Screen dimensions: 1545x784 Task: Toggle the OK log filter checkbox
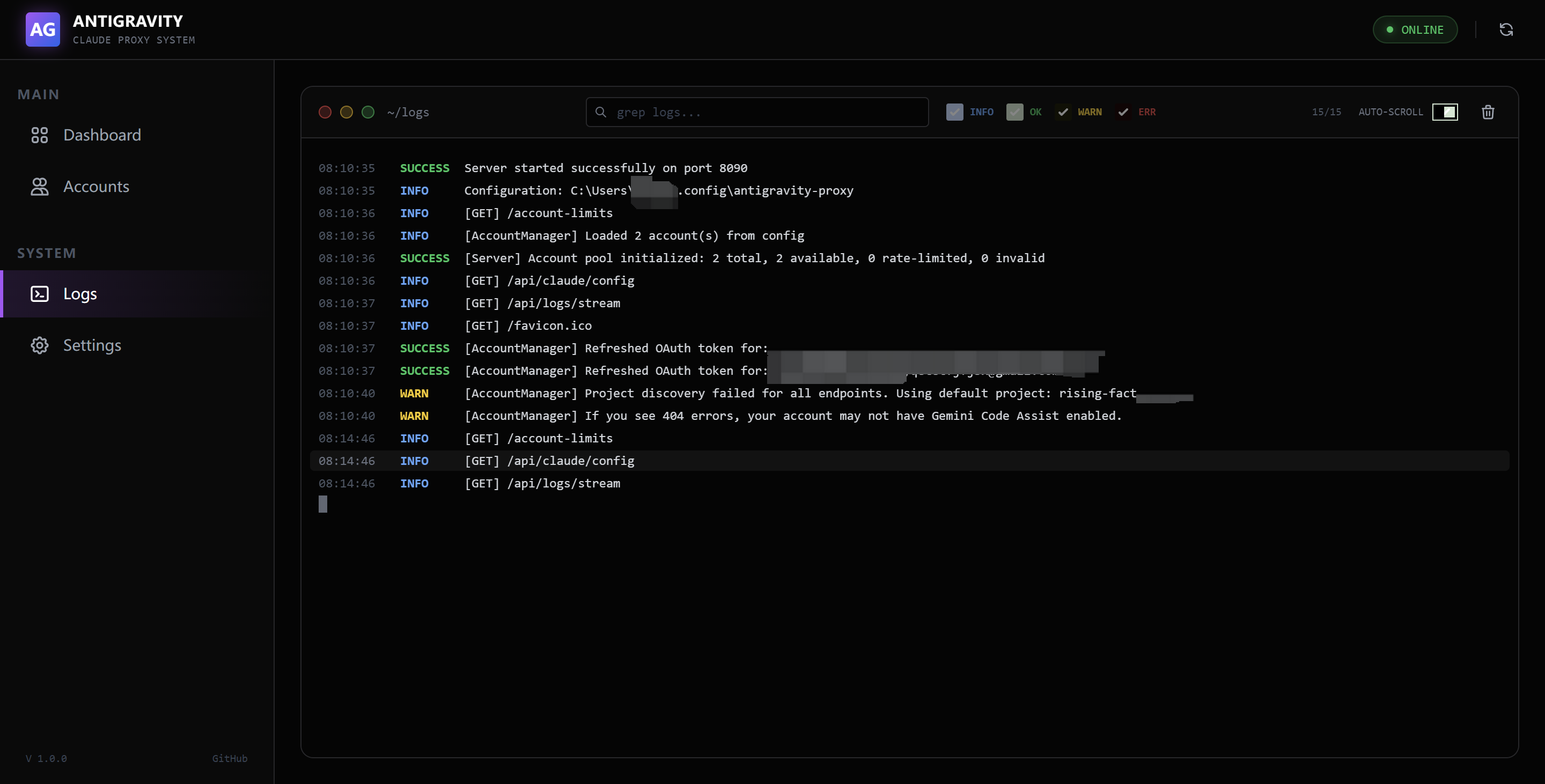click(1014, 112)
